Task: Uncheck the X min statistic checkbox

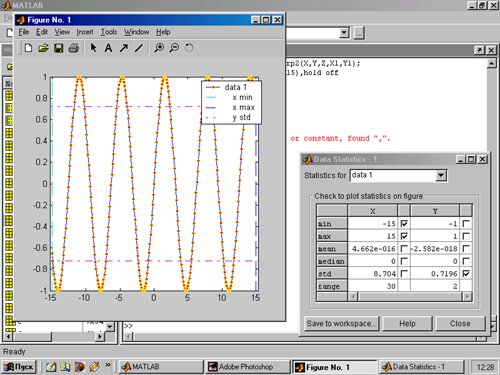Action: pyautogui.click(x=404, y=224)
